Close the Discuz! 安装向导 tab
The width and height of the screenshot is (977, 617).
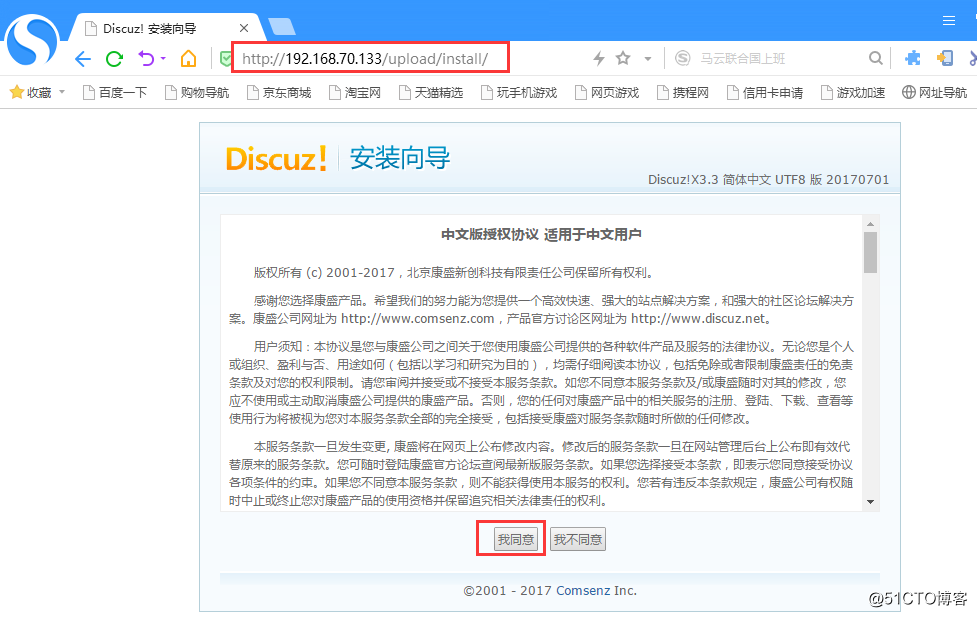[x=244, y=28]
